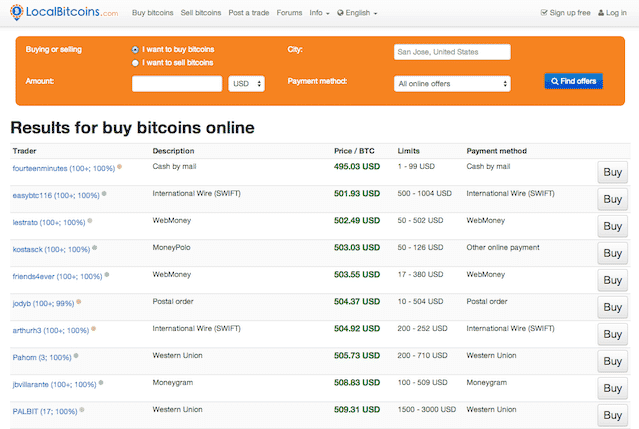Screen dimensions: 639x429
Task: Open trader Pahom profile
Action: (x=42, y=358)
